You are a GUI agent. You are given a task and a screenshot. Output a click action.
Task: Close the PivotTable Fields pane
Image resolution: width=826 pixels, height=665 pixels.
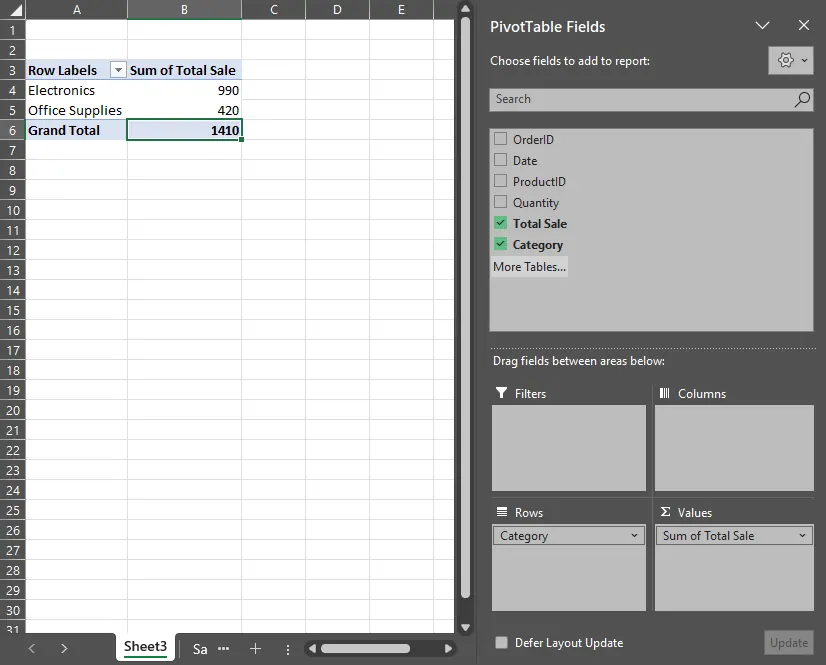coord(804,26)
